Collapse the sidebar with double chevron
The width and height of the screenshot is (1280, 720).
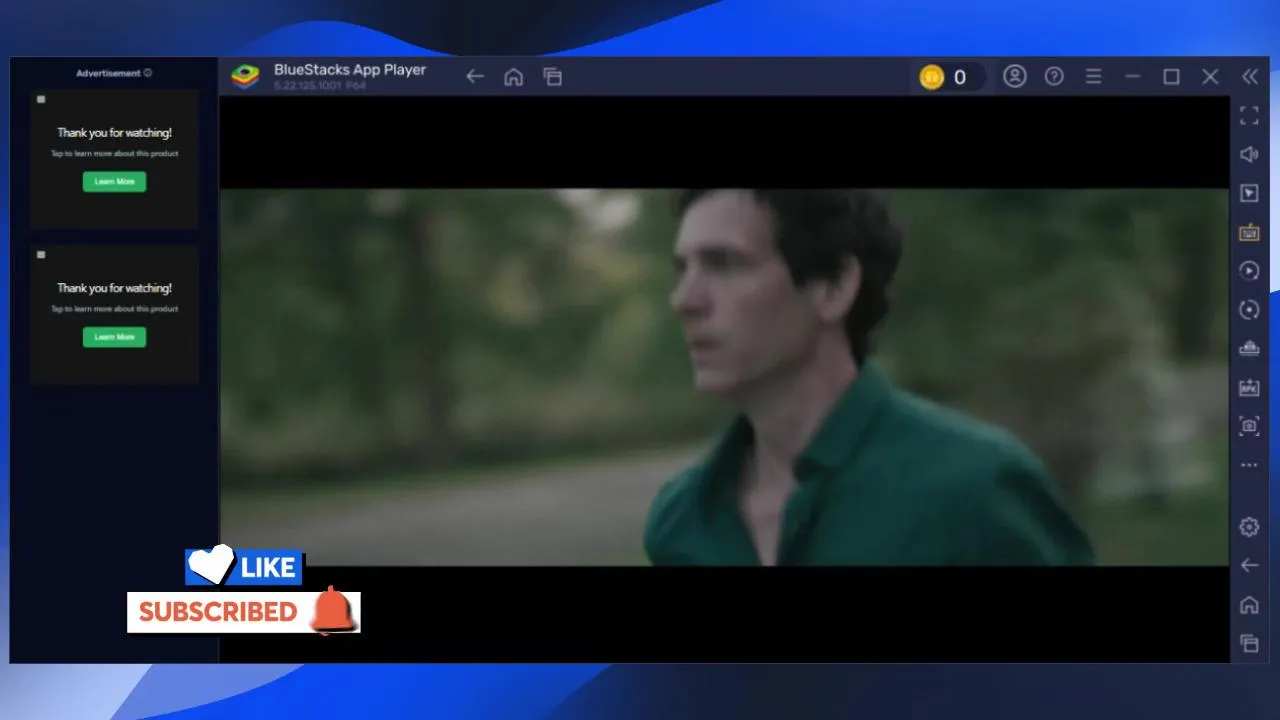(x=1249, y=77)
